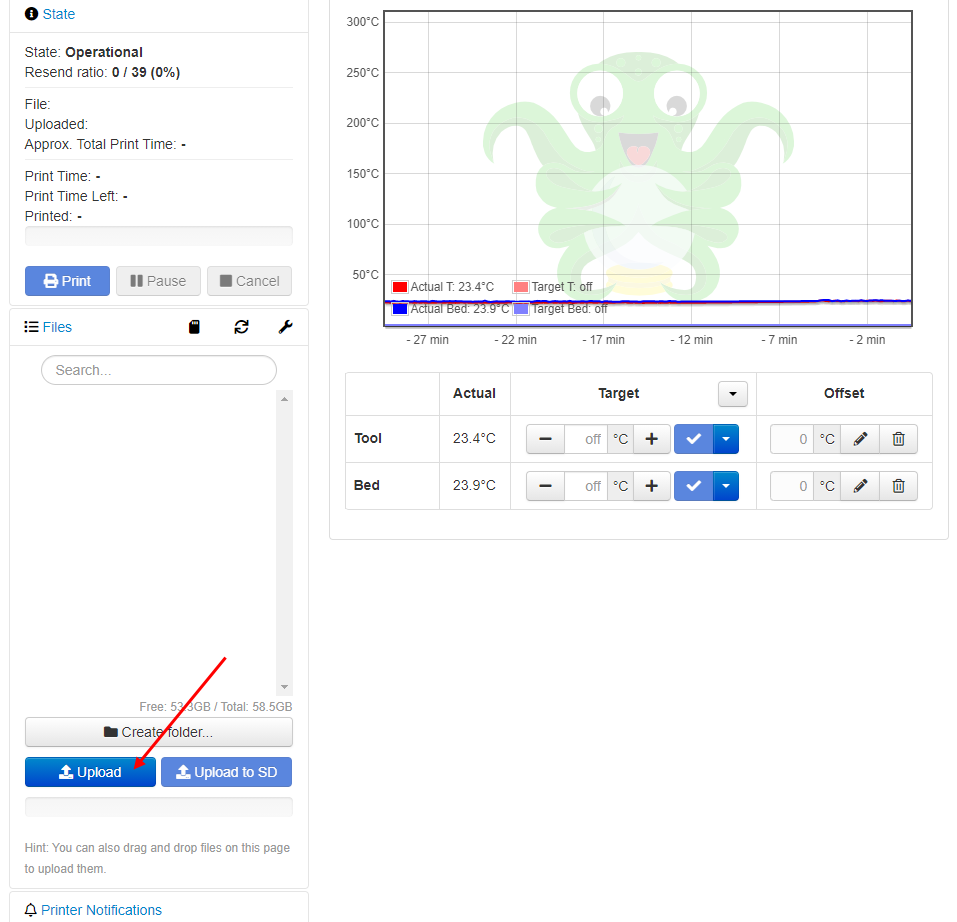
Task: Click Tool actual value 23.4°C
Action: (x=474, y=439)
